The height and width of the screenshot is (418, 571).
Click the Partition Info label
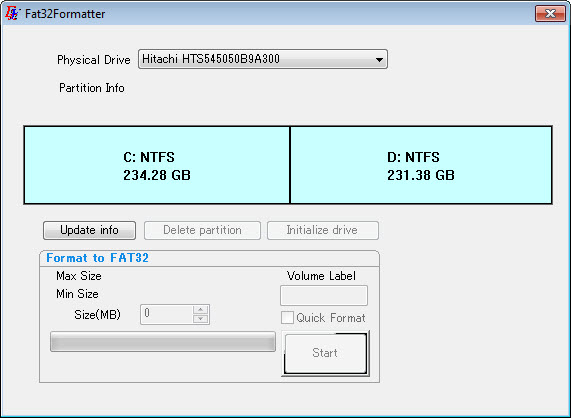coord(92,88)
